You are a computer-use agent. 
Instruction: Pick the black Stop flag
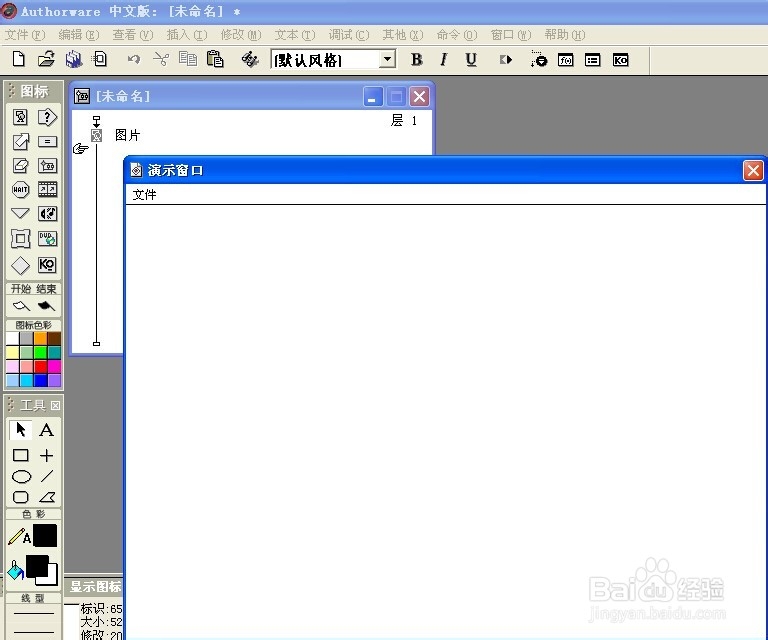pos(47,306)
